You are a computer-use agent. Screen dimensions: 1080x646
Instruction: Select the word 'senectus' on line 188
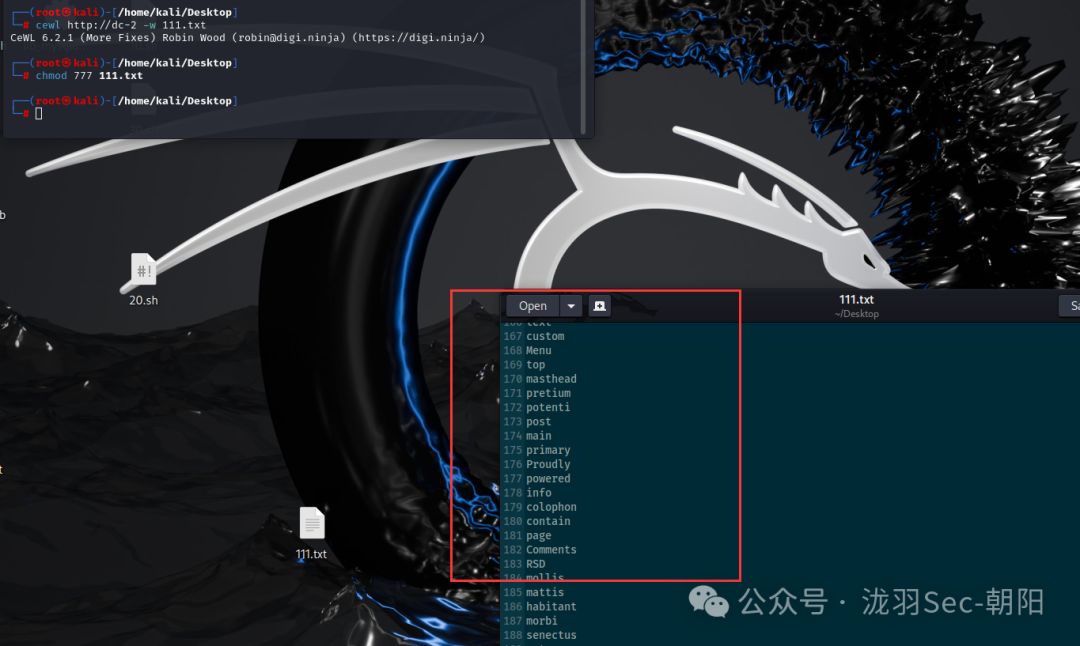click(x=551, y=635)
